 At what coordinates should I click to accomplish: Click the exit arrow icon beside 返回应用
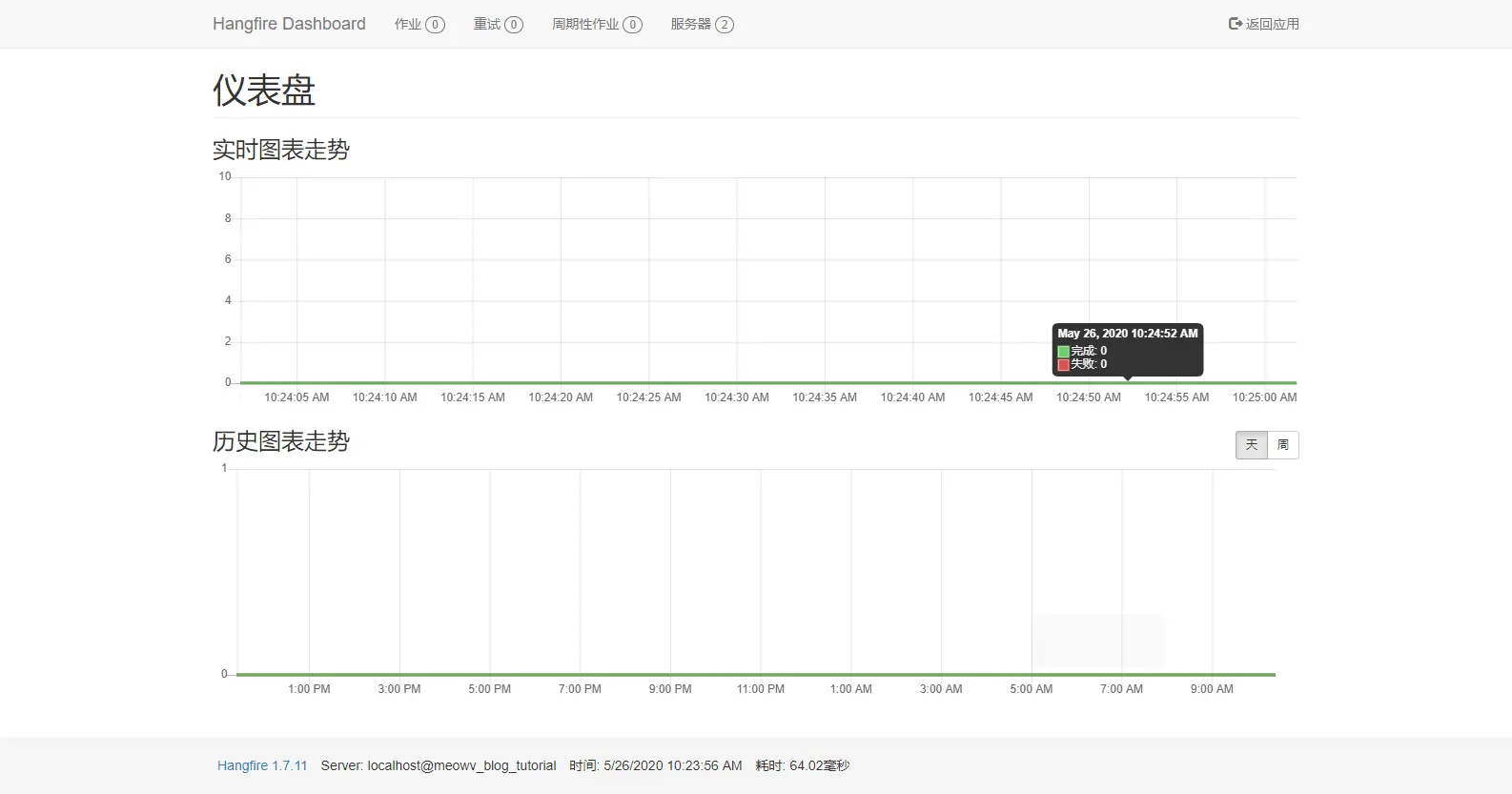(1236, 24)
